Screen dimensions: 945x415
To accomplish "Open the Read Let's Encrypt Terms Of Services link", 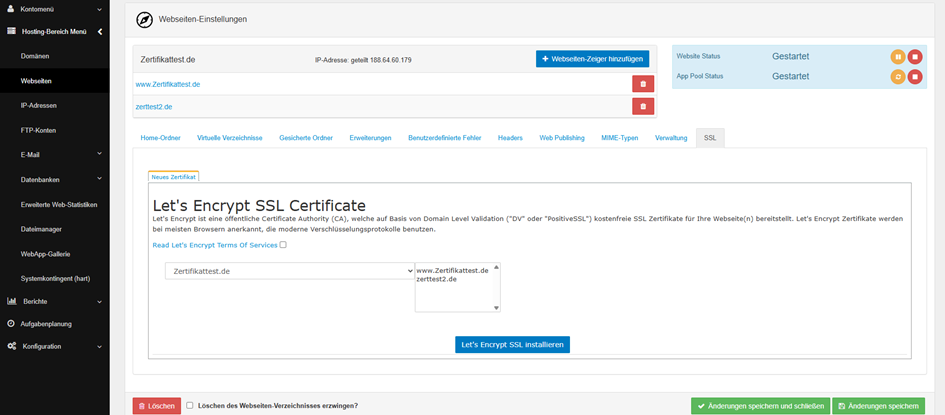I will 215,245.
